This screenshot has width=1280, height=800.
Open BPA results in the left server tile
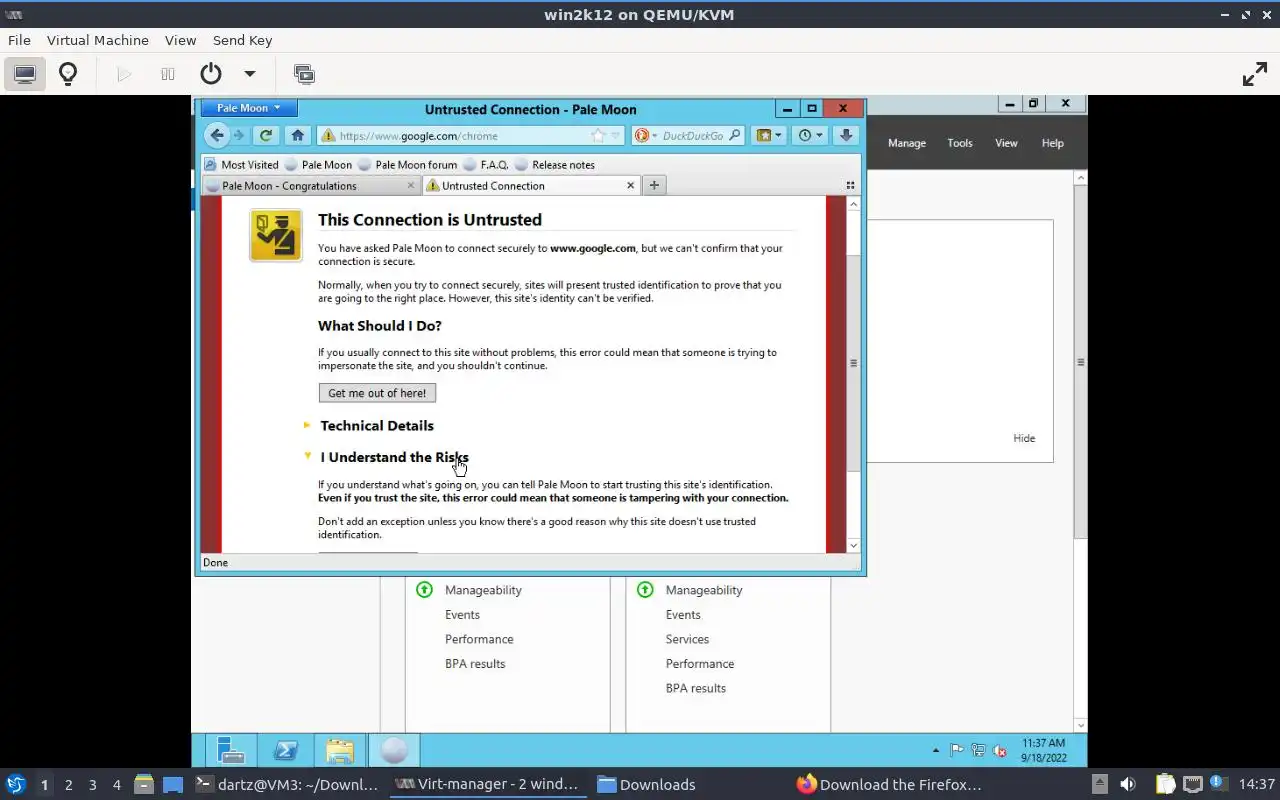pos(475,664)
